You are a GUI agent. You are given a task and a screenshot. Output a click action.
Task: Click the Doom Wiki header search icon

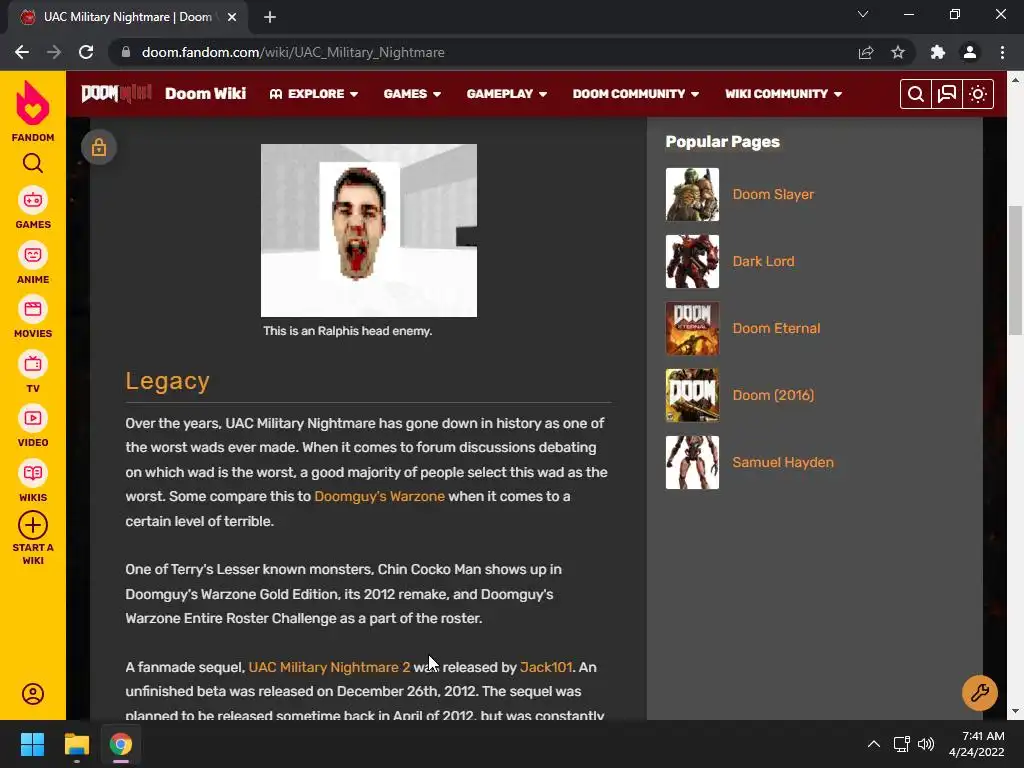916,94
